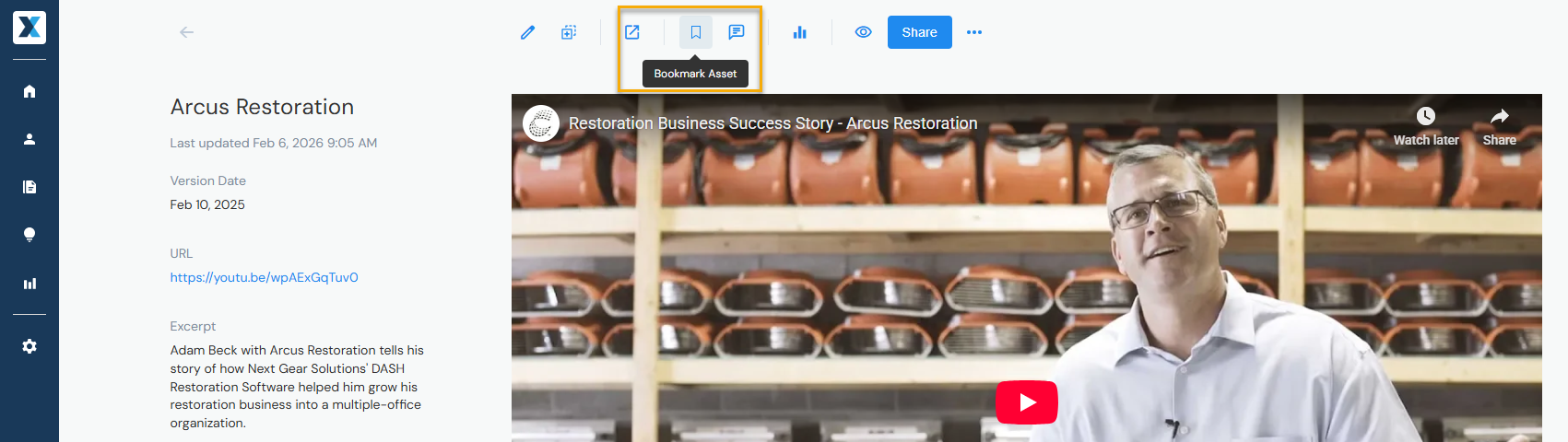1568x442 pixels.
Task: Open settings gear in sidebar
Action: [x=29, y=346]
